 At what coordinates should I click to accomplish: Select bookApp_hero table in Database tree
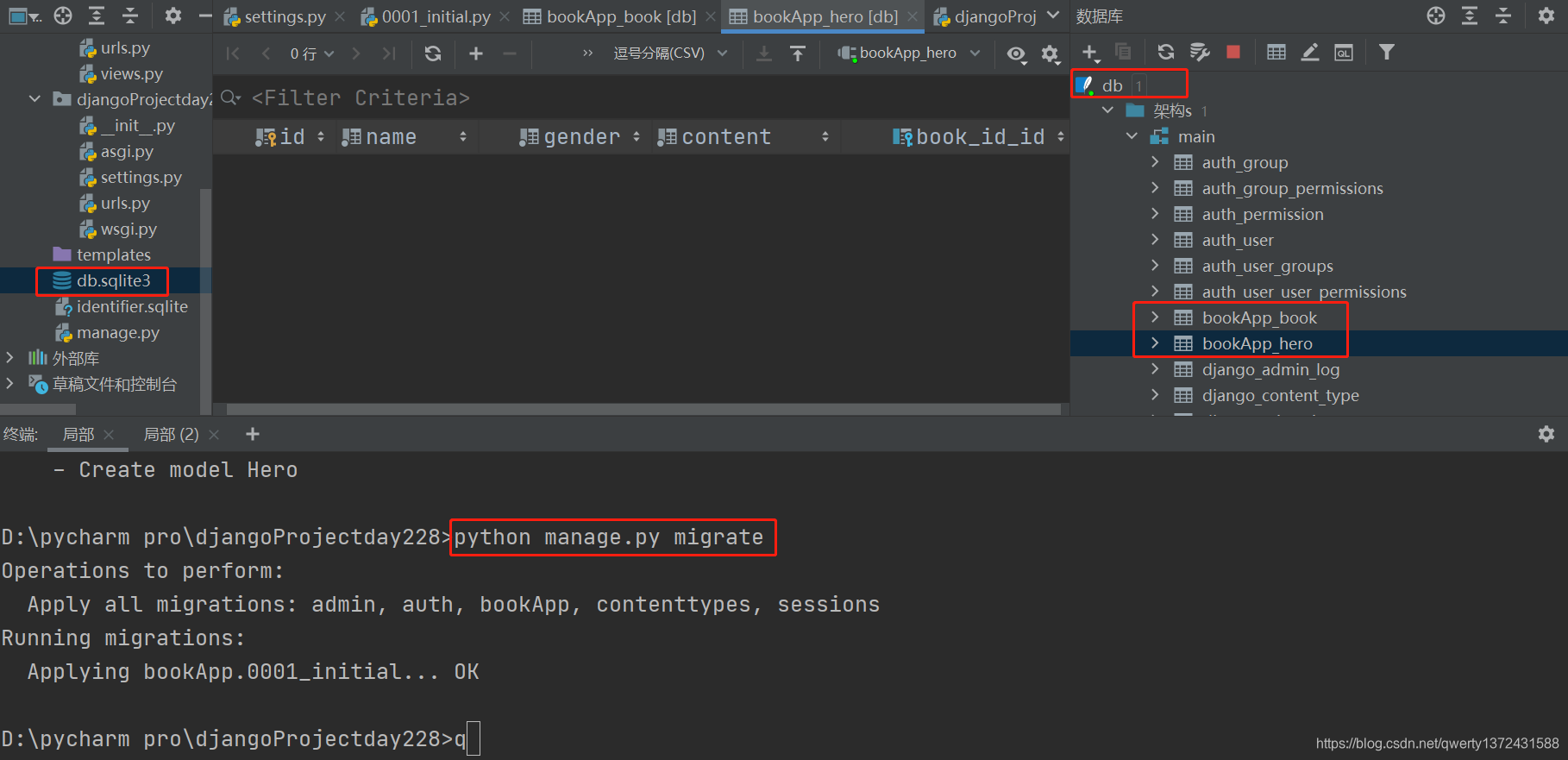tap(1257, 343)
